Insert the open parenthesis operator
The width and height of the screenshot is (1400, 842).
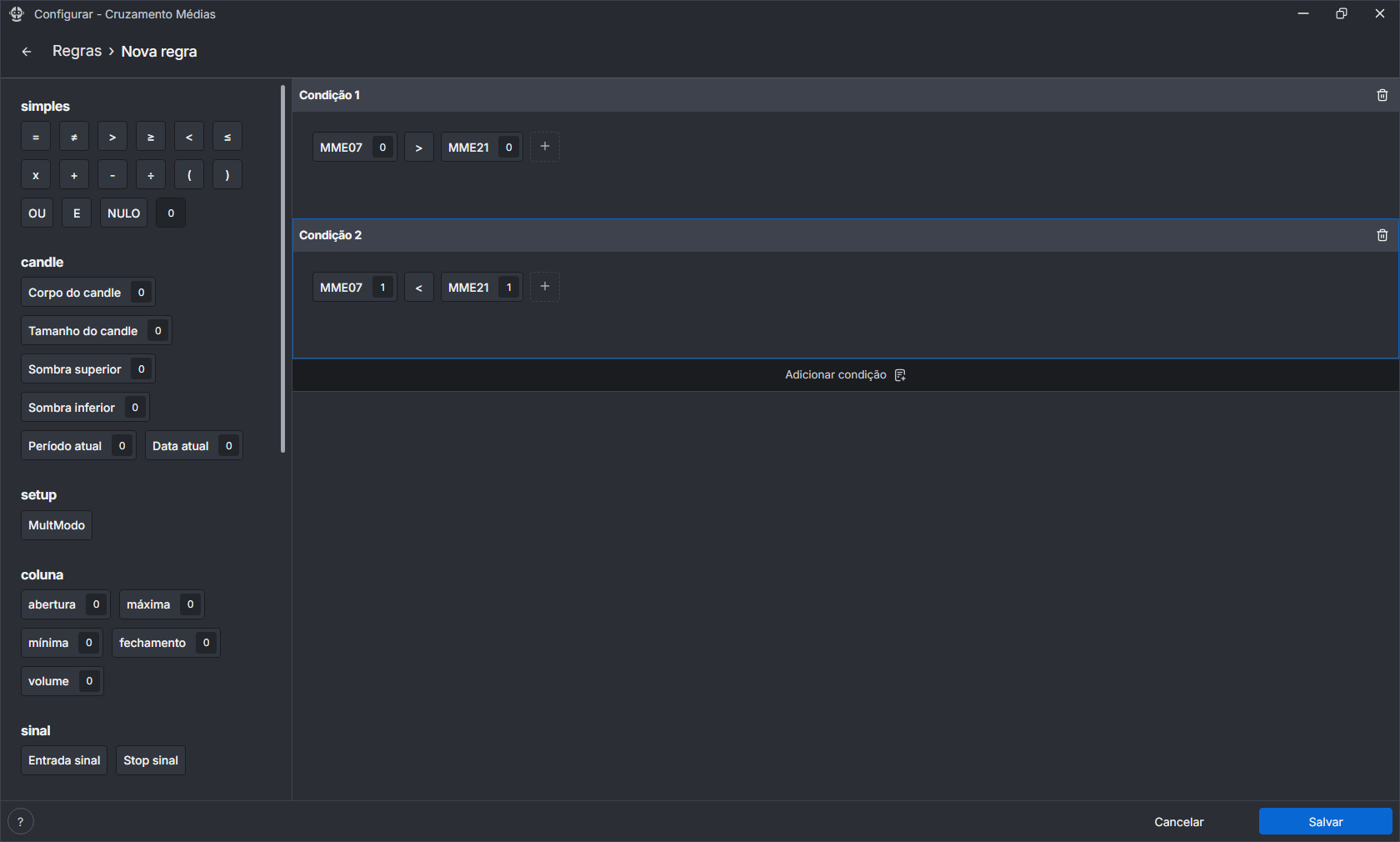coord(189,175)
